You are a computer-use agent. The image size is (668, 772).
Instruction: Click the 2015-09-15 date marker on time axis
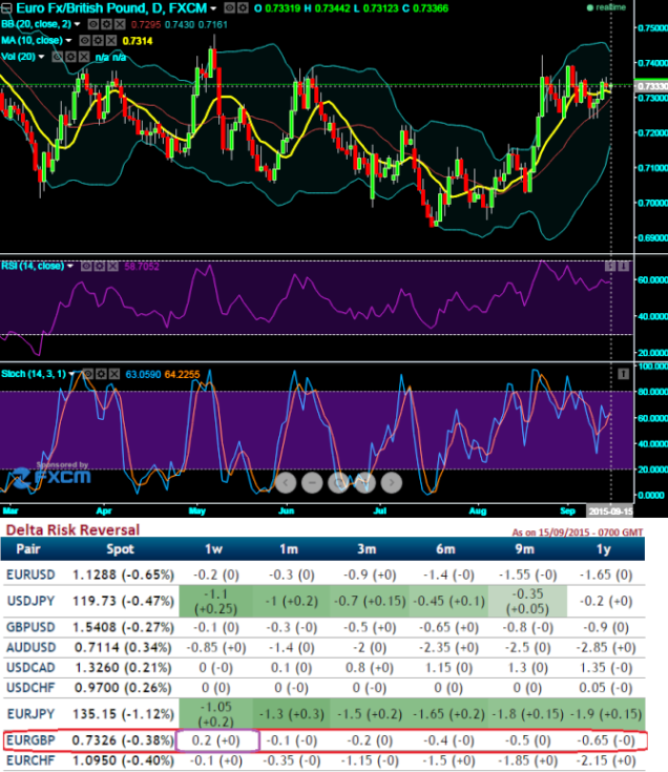pyautogui.click(x=608, y=509)
